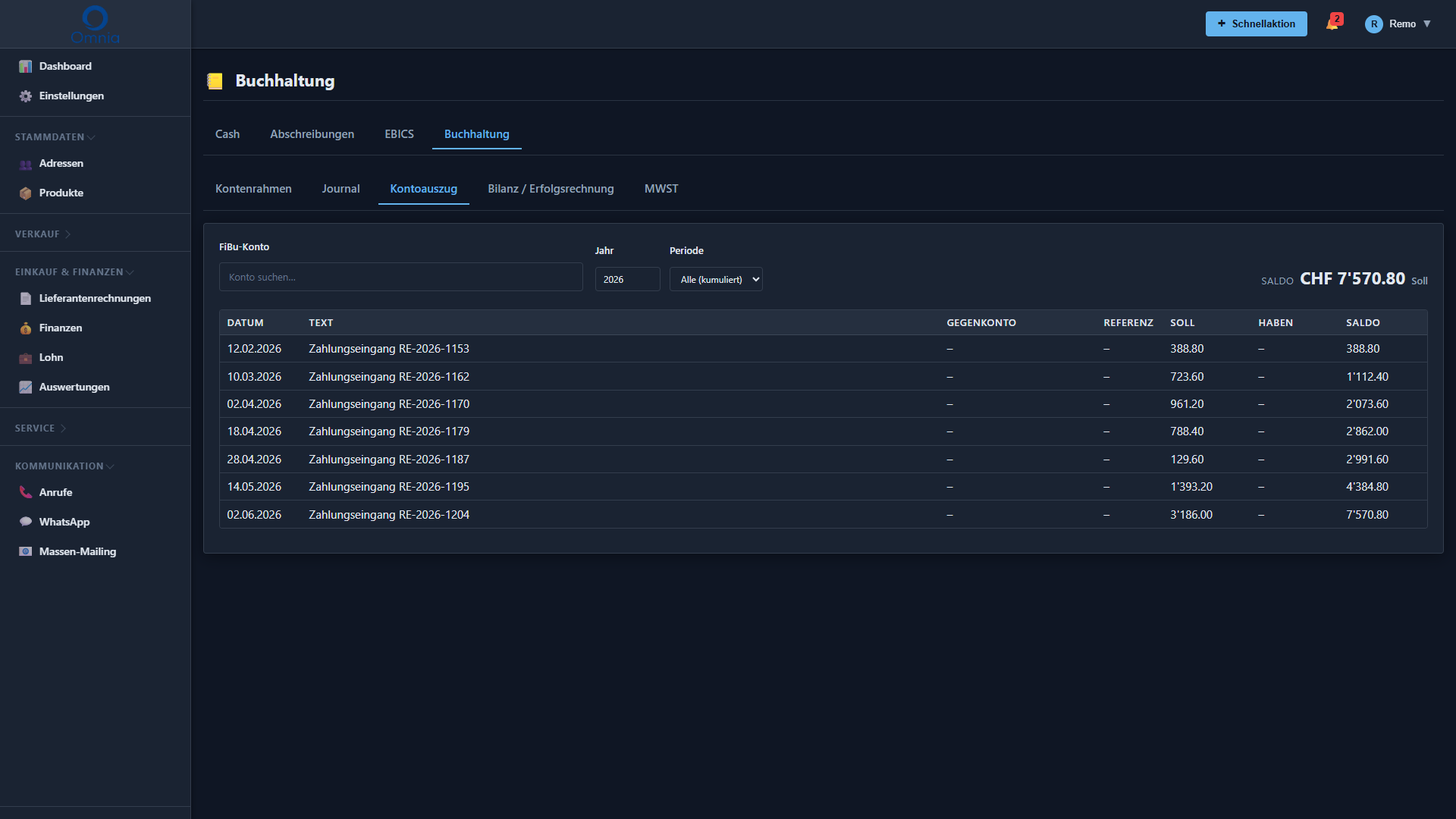
Task: Click the Anrufe phone icon
Action: pos(26,493)
